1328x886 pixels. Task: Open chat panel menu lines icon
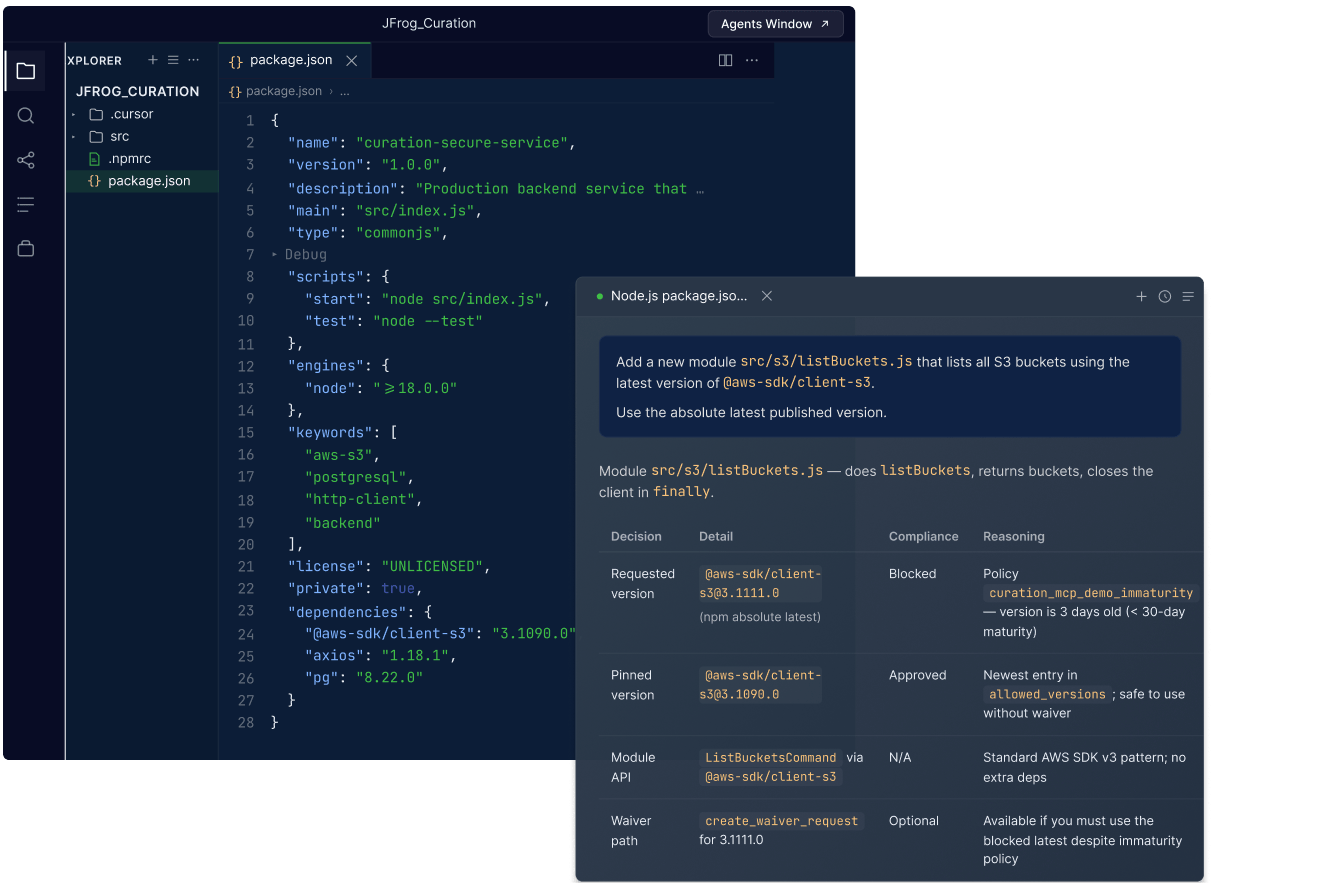point(1188,296)
